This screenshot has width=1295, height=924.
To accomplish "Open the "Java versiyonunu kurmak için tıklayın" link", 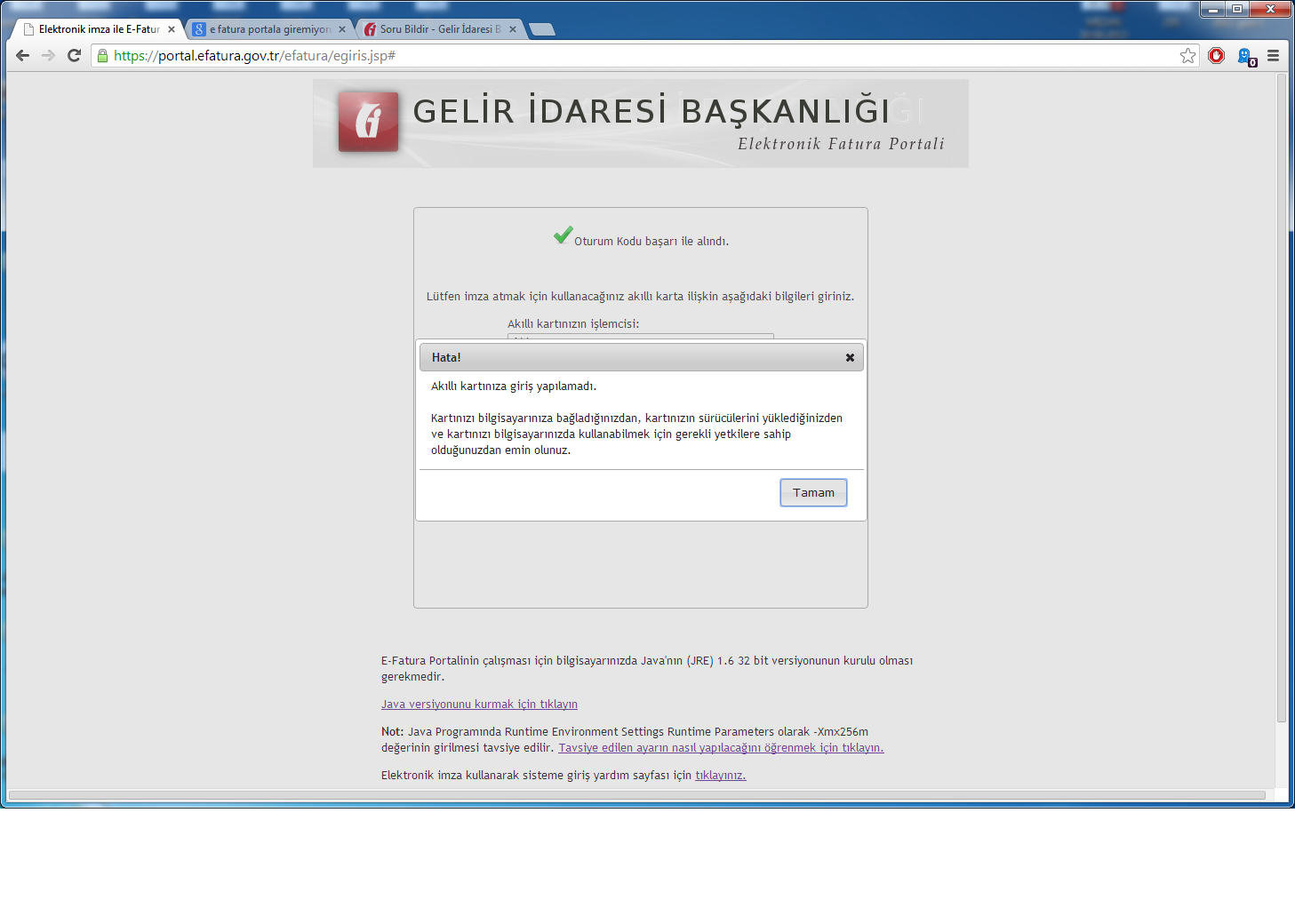I will 479,705.
